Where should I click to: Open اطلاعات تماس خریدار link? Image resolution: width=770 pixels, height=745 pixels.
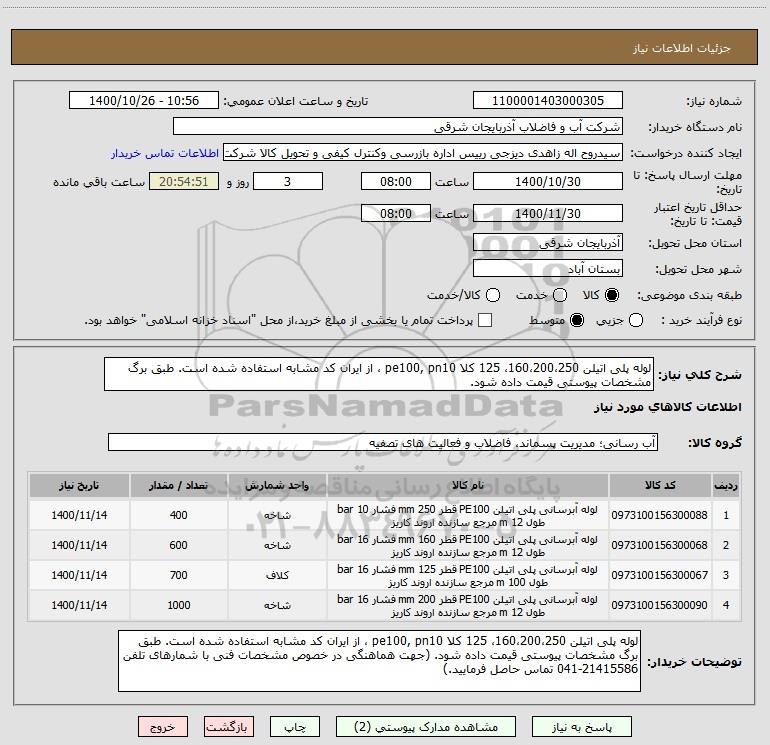(165, 153)
